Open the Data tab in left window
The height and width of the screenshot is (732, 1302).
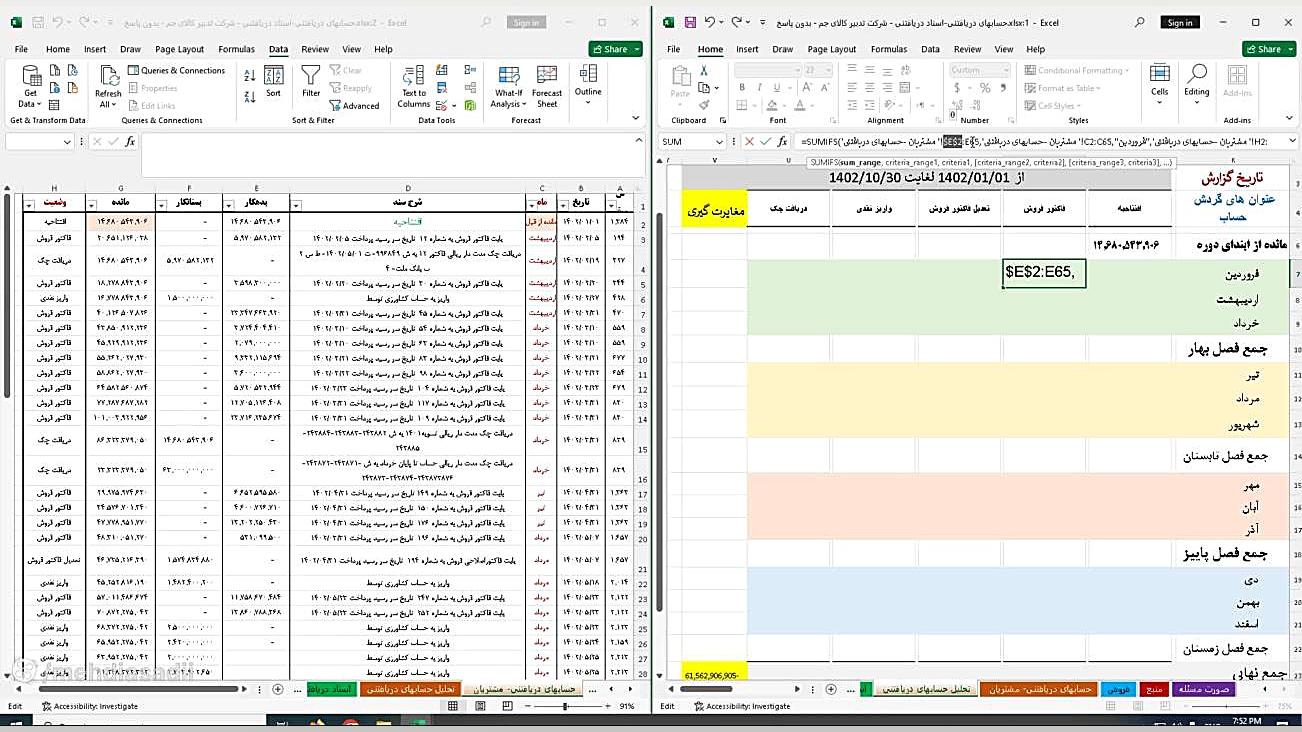[x=278, y=49]
